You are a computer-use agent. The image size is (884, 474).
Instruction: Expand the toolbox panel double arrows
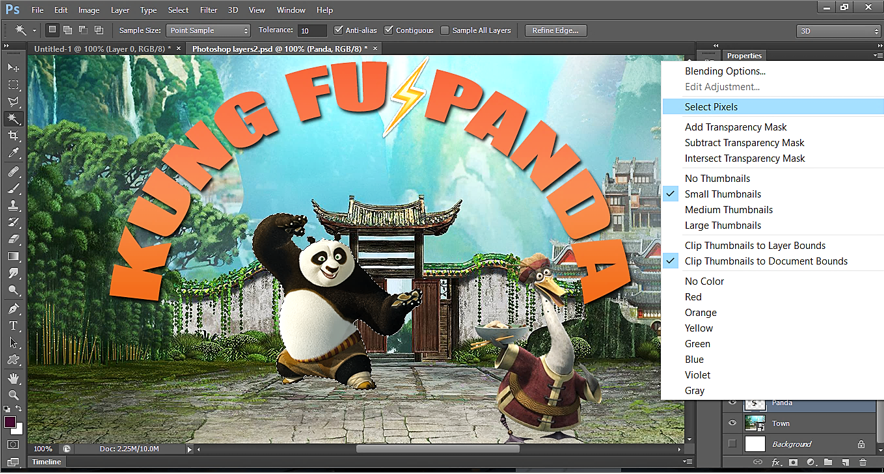pos(7,46)
